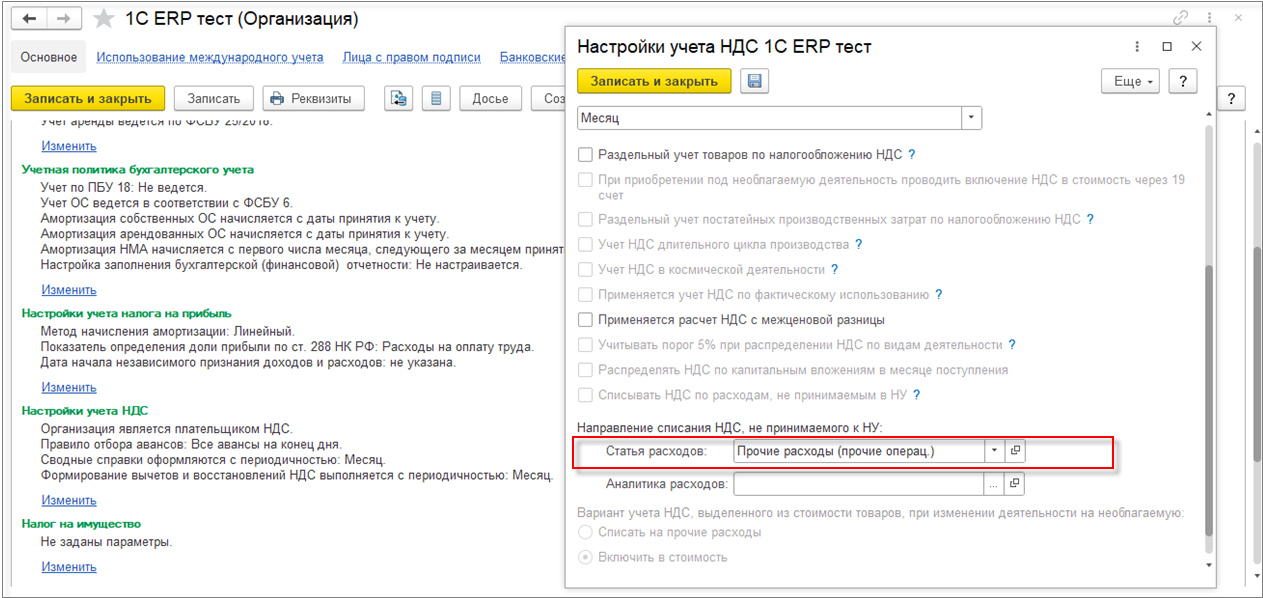
Task: Click Изменить under Настройки учета НДС
Action: 69,500
